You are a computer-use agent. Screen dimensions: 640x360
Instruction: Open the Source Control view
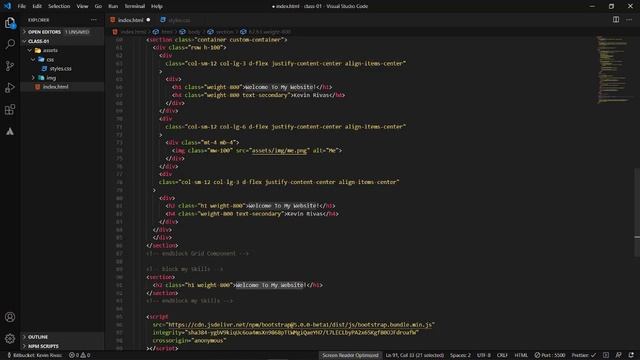(x=10, y=66)
